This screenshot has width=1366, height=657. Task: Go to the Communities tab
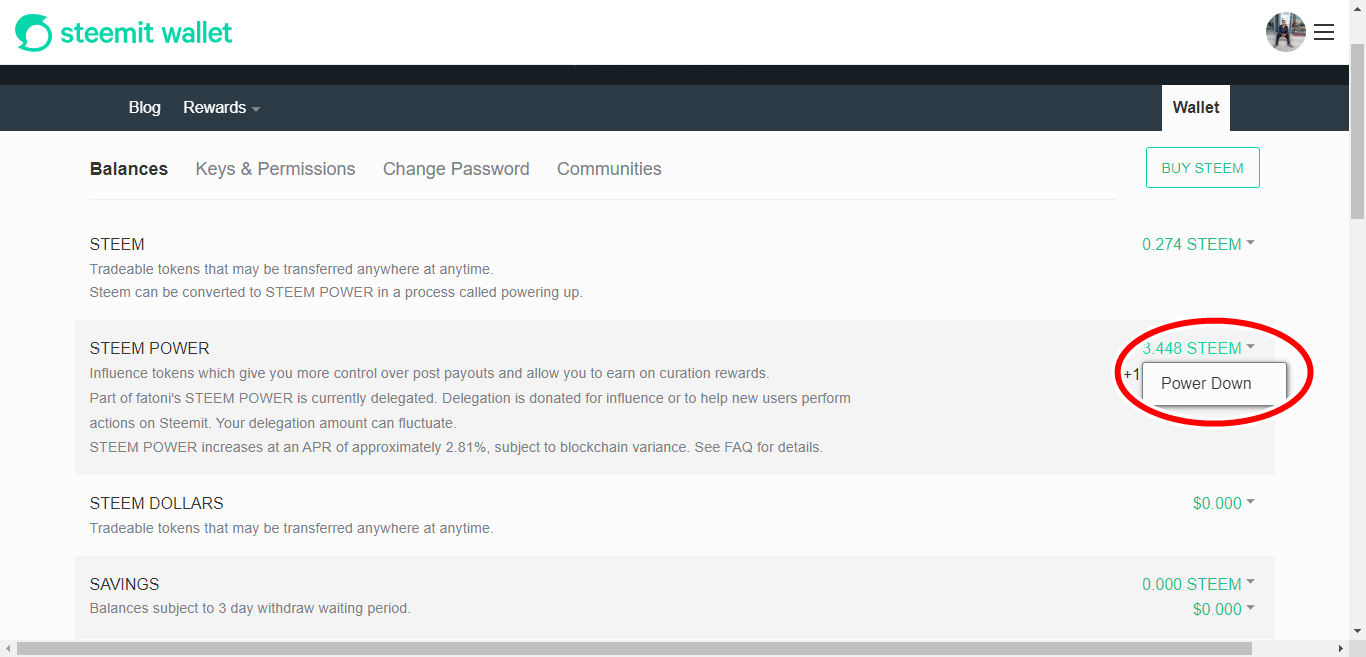(609, 169)
